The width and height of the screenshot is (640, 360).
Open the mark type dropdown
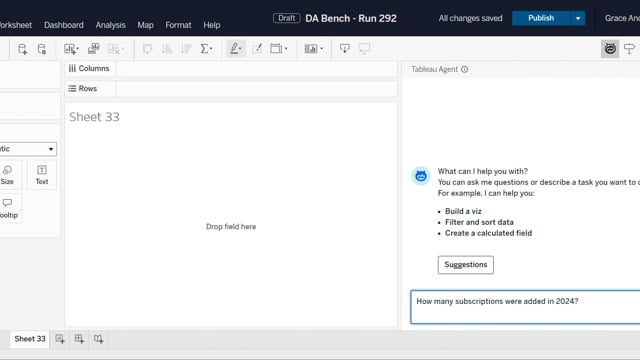point(28,149)
